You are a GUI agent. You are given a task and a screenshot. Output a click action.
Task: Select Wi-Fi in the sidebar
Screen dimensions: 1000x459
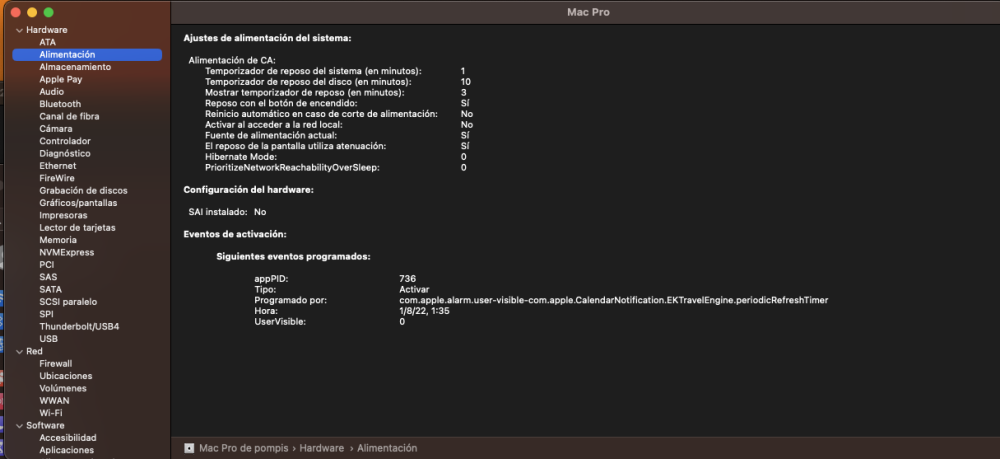[50, 413]
